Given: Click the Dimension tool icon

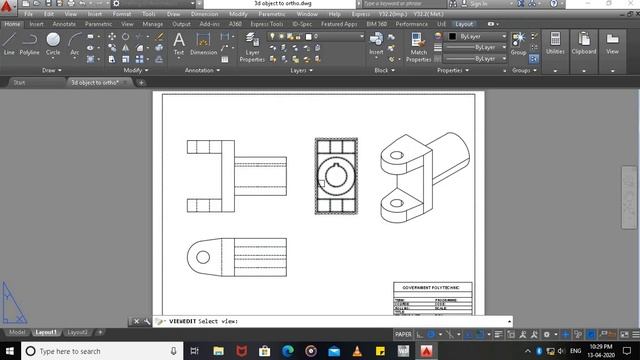Looking at the screenshot, I should 203,44.
